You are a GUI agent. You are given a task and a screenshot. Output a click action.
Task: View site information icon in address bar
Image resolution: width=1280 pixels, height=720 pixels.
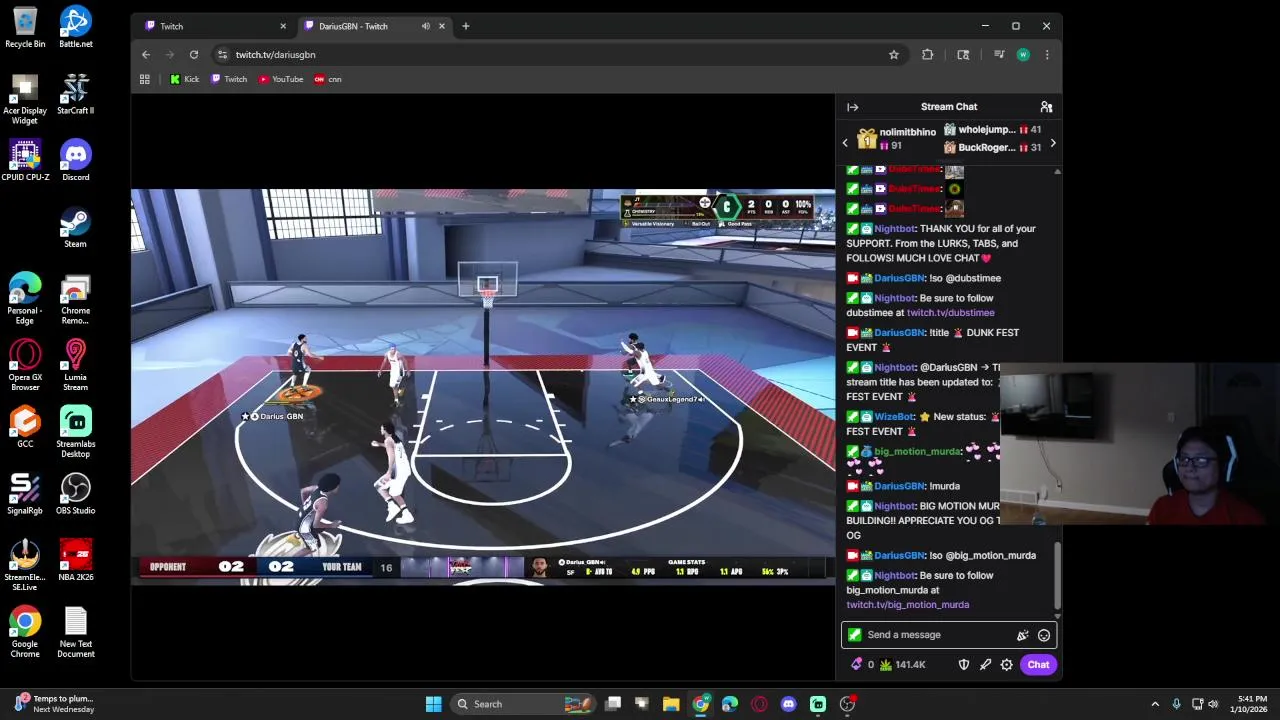(222, 55)
